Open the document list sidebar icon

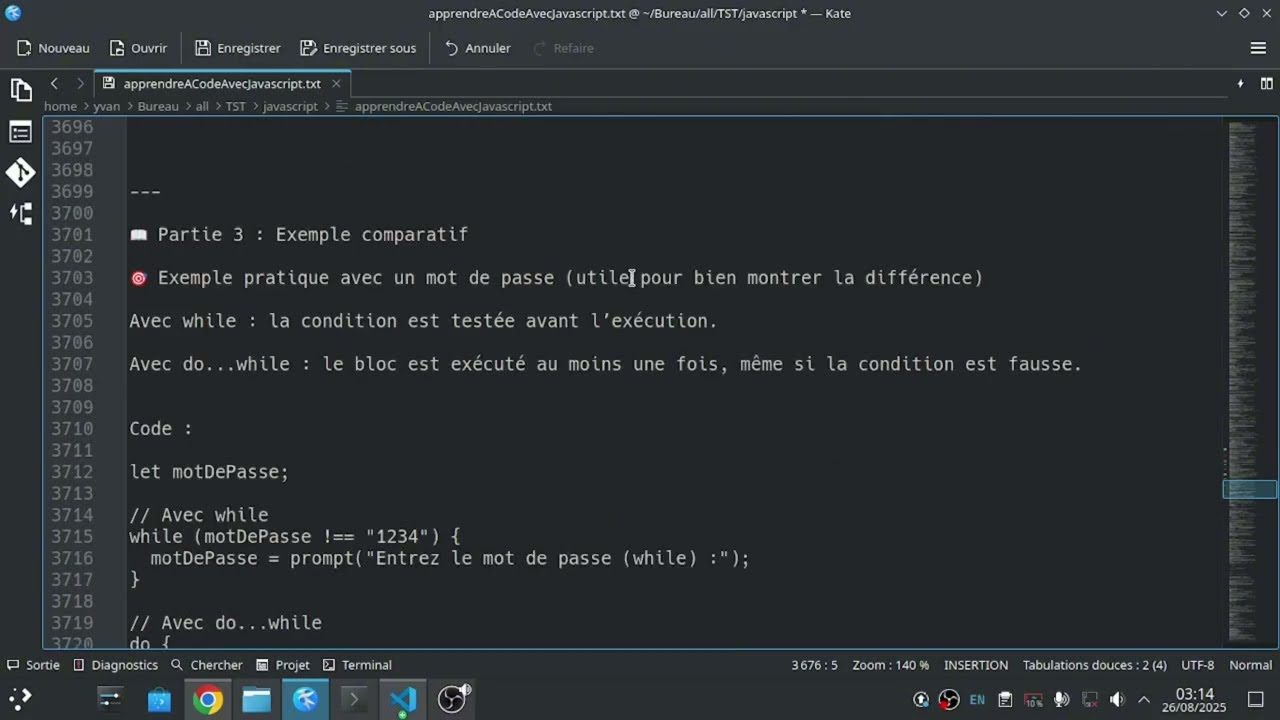pyautogui.click(x=21, y=131)
